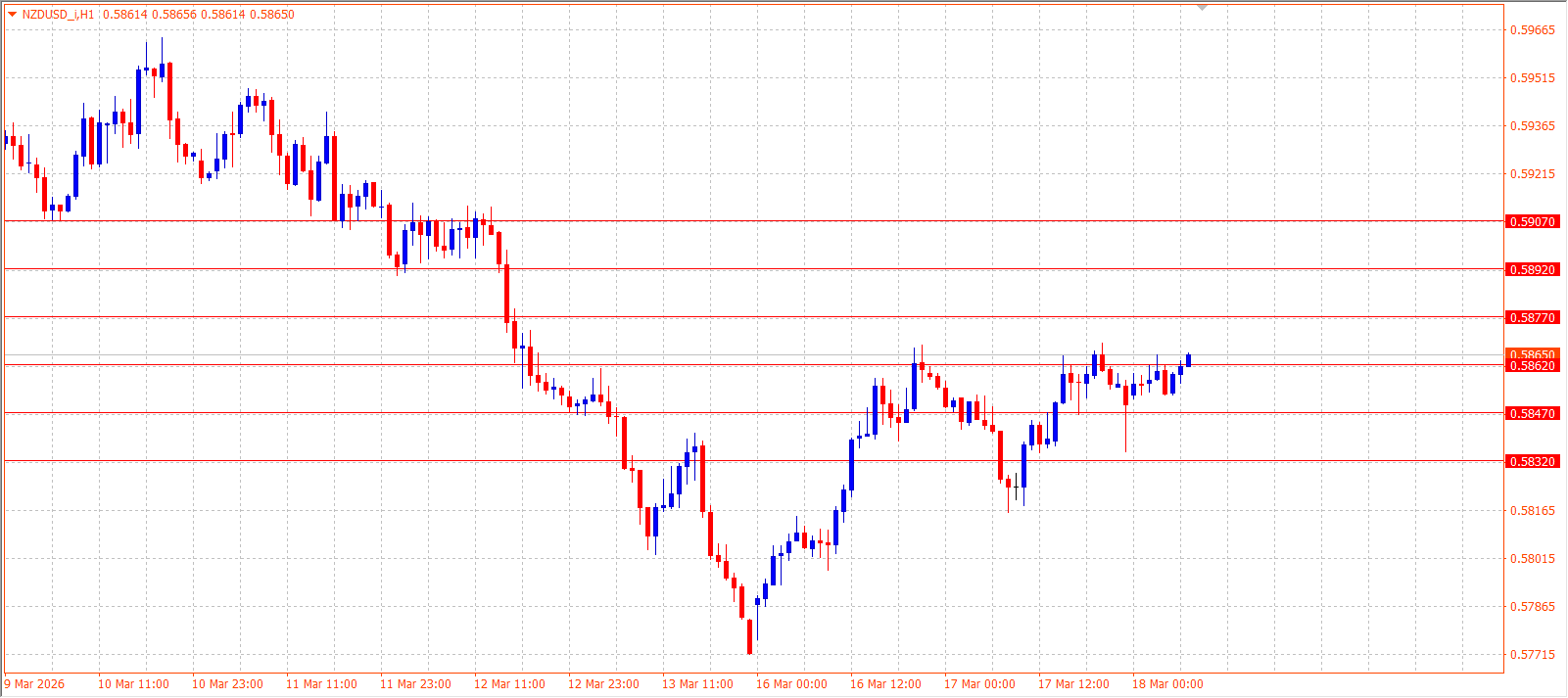
Task: Select the 0.58920 horizontal line price label
Action: [1532, 270]
